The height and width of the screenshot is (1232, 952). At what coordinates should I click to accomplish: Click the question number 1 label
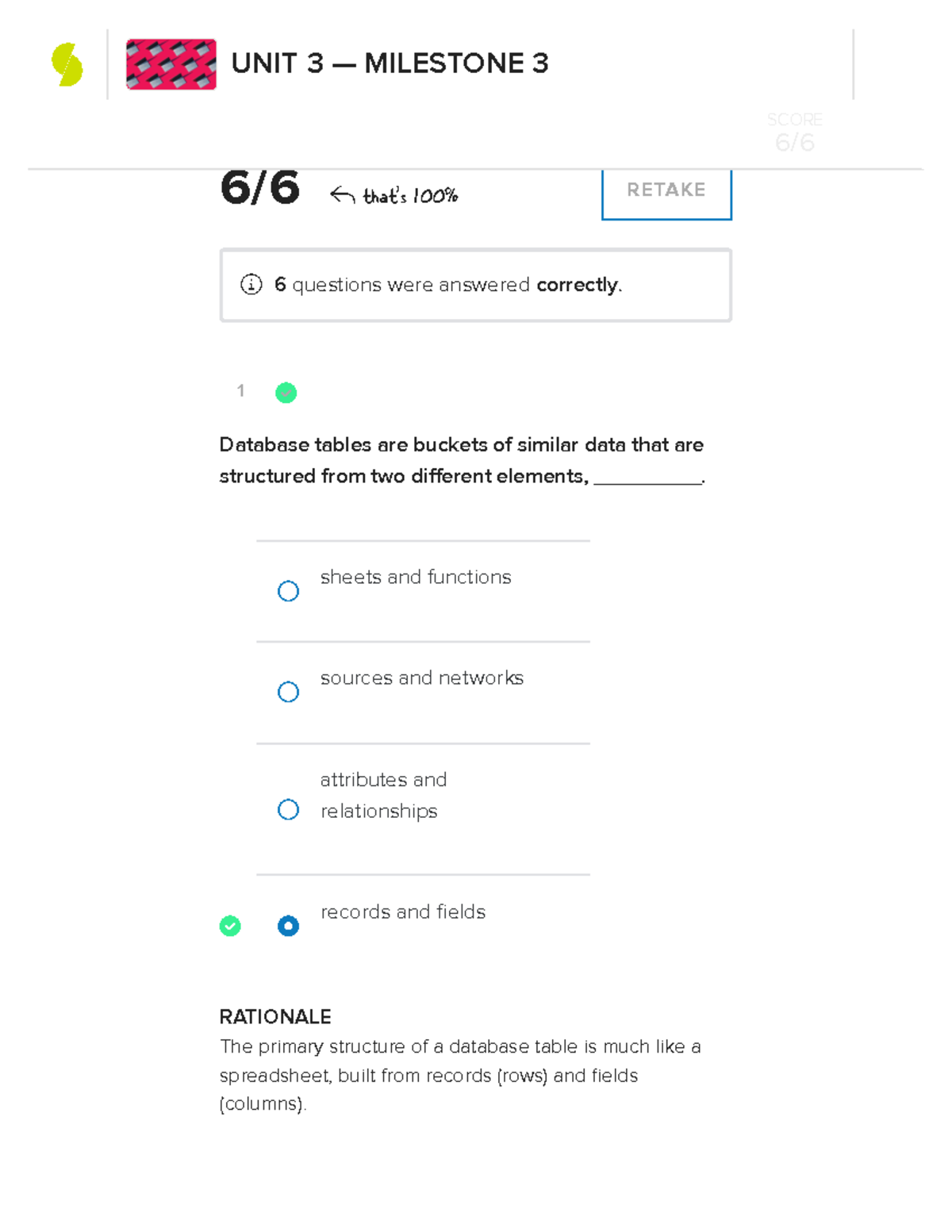pyautogui.click(x=240, y=390)
